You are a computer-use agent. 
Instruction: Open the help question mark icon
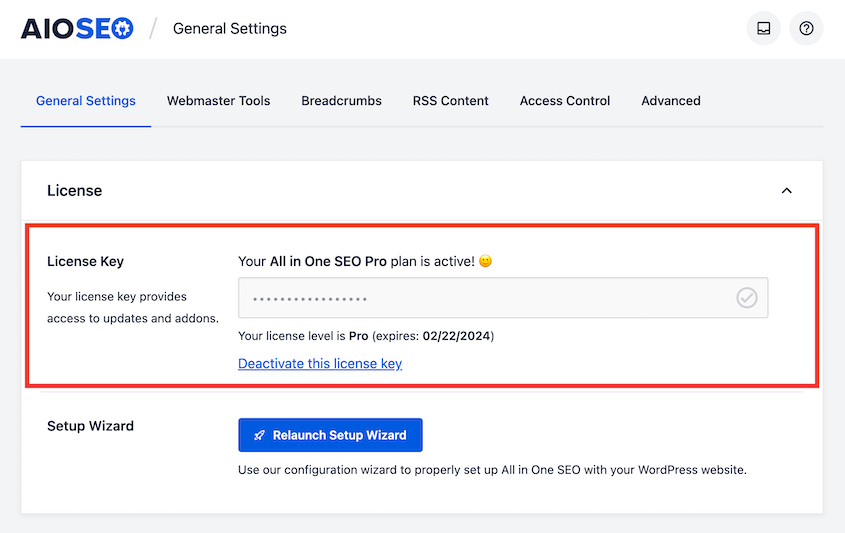click(806, 29)
